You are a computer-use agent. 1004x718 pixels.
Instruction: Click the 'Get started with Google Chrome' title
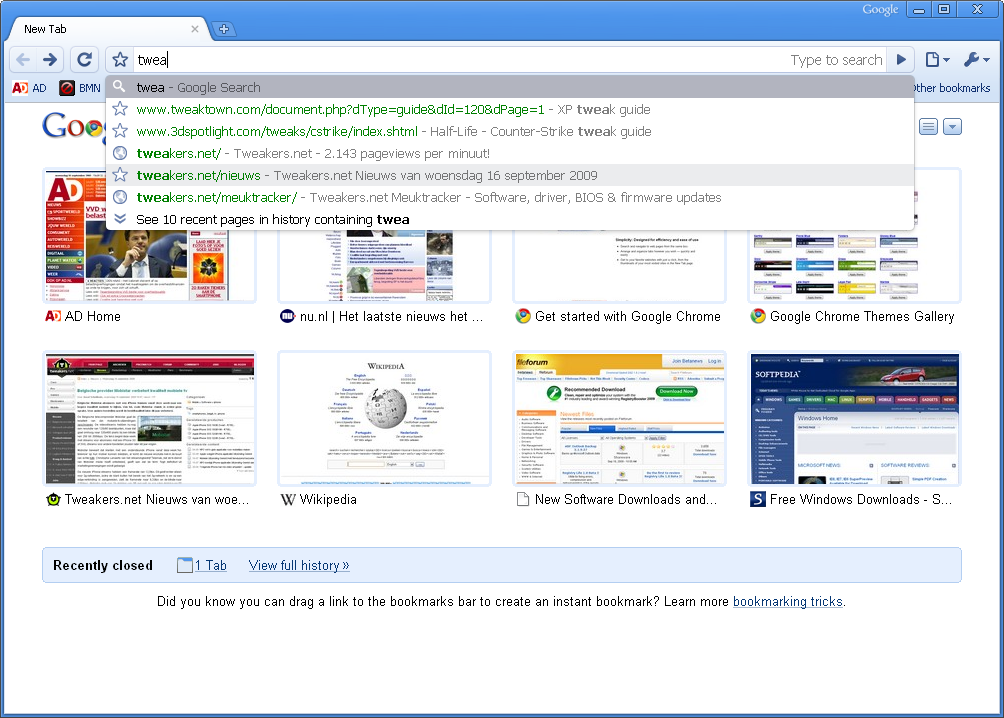coord(628,316)
